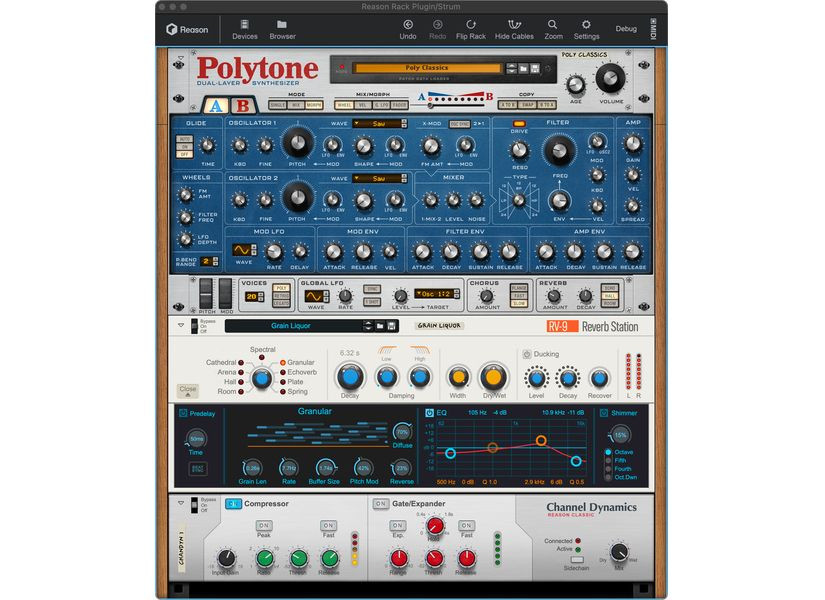Save the Grain Liquor patch
Screen dimensions: 825x600
[391, 326]
